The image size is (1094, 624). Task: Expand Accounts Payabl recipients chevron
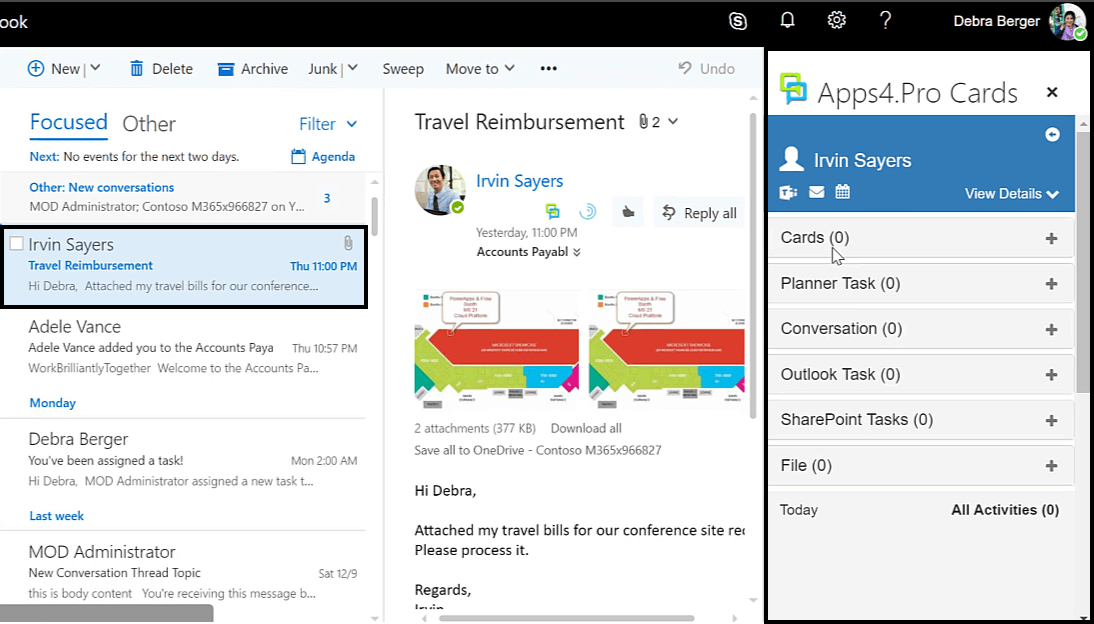pos(577,252)
